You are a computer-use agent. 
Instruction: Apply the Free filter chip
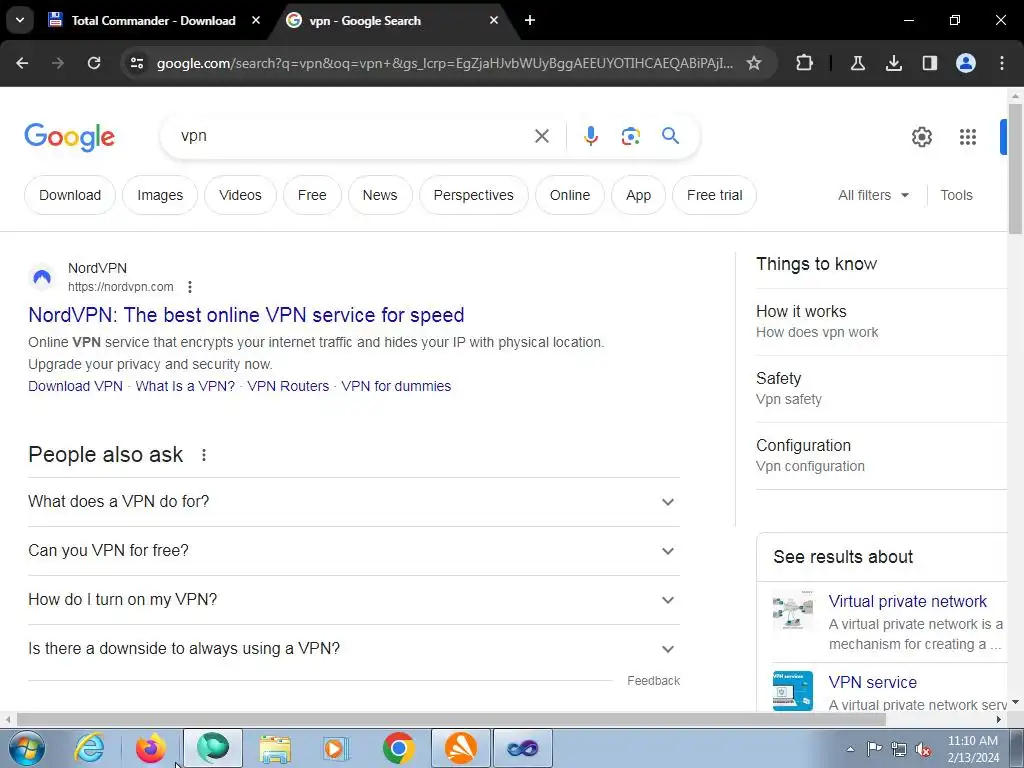pos(312,195)
